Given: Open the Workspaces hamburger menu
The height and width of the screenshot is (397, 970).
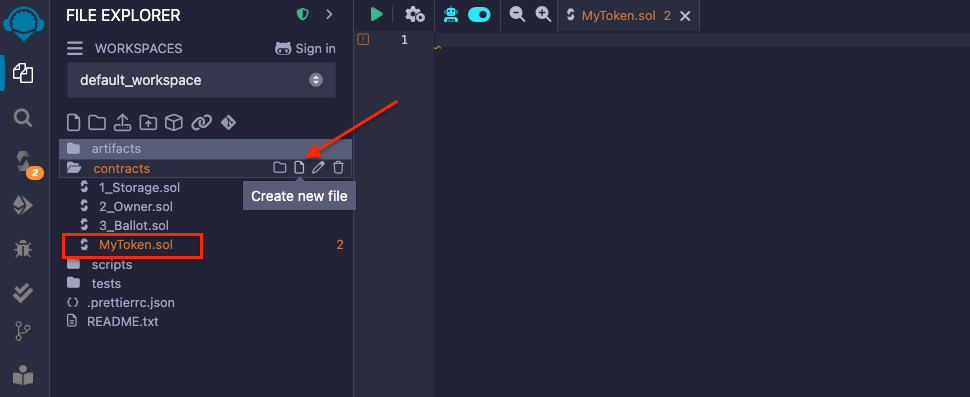Looking at the screenshot, I should [x=75, y=48].
